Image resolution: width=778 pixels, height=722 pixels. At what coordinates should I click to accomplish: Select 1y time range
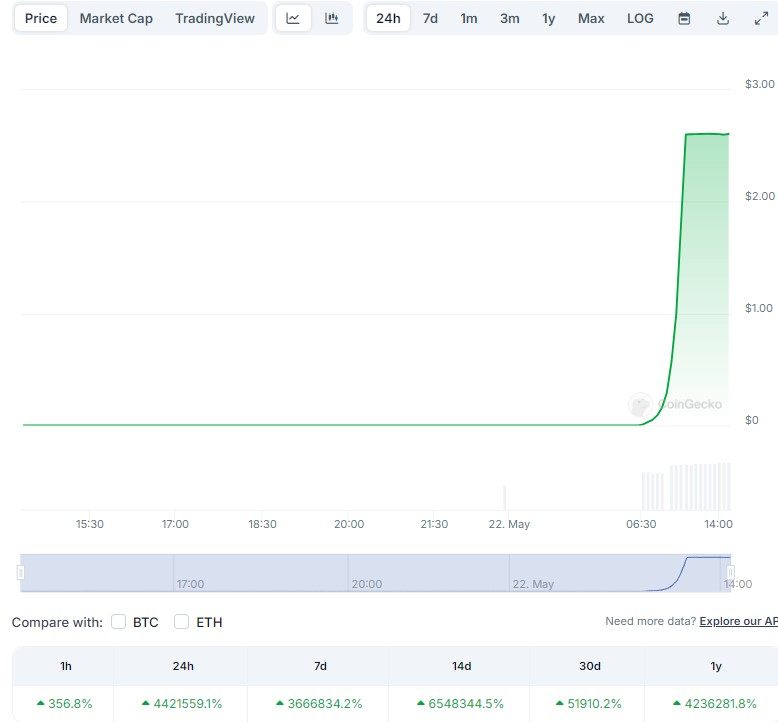coord(549,18)
